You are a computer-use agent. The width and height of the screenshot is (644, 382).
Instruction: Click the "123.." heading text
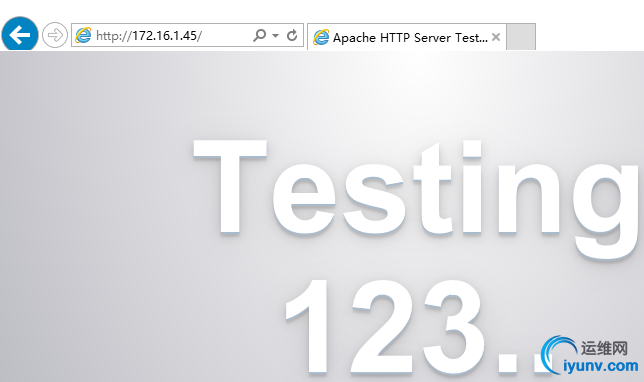(x=418, y=327)
